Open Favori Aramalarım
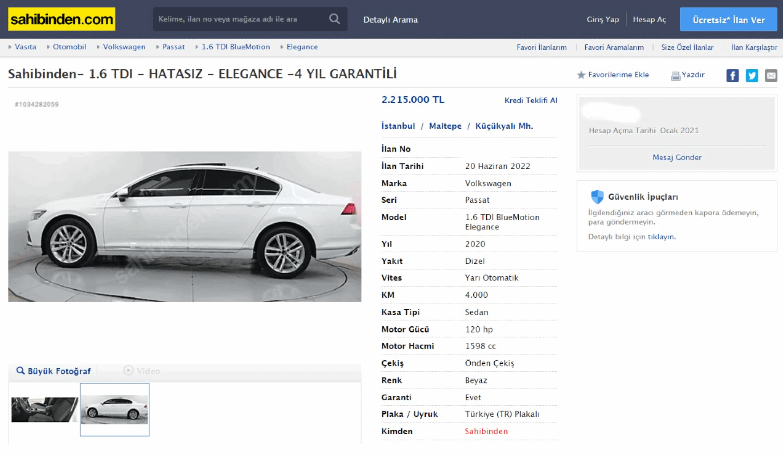Image resolution: width=783 pixels, height=458 pixels. pyautogui.click(x=614, y=47)
